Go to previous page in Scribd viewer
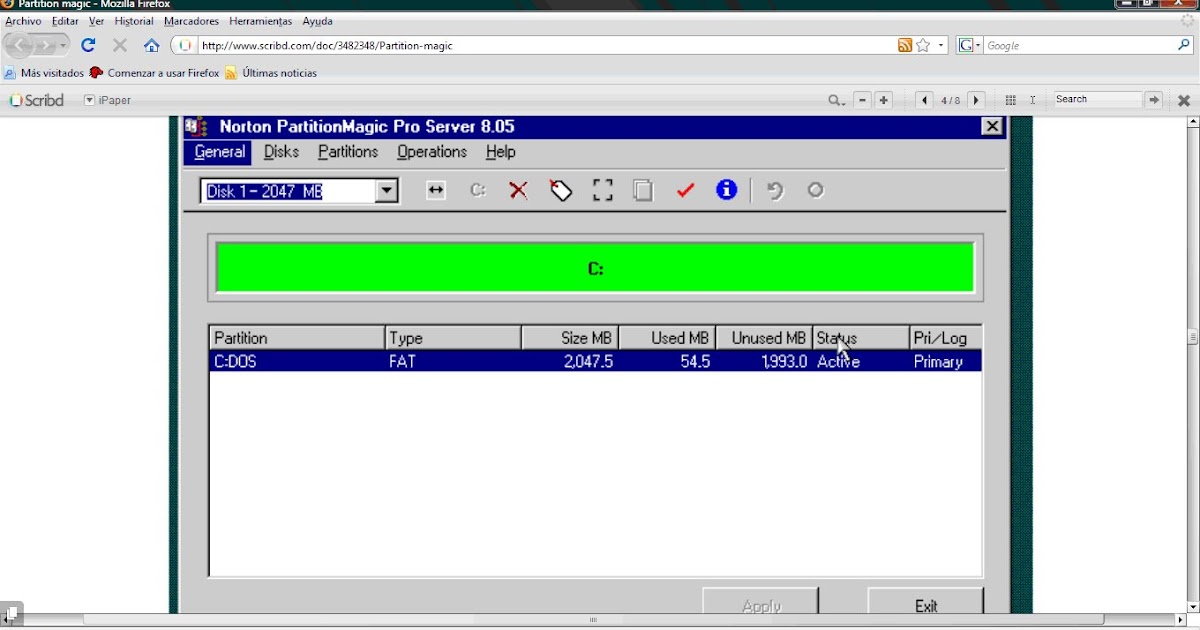This screenshot has height=630, width=1200. tap(925, 100)
